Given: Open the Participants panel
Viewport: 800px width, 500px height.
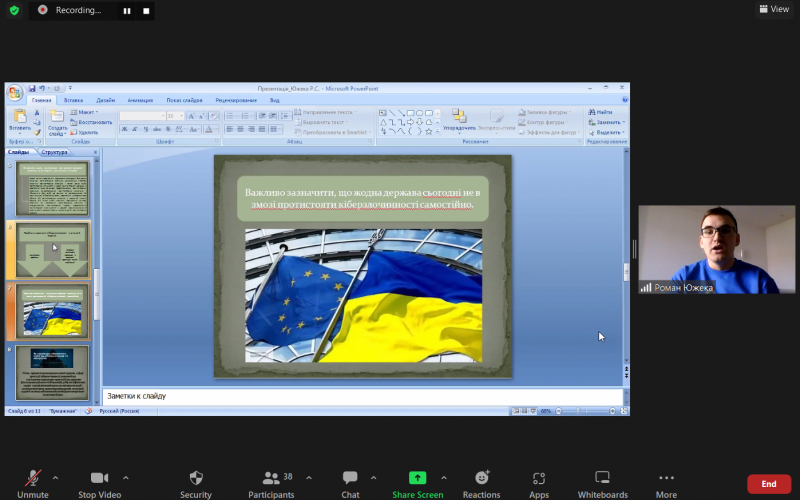Looking at the screenshot, I should 271,484.
